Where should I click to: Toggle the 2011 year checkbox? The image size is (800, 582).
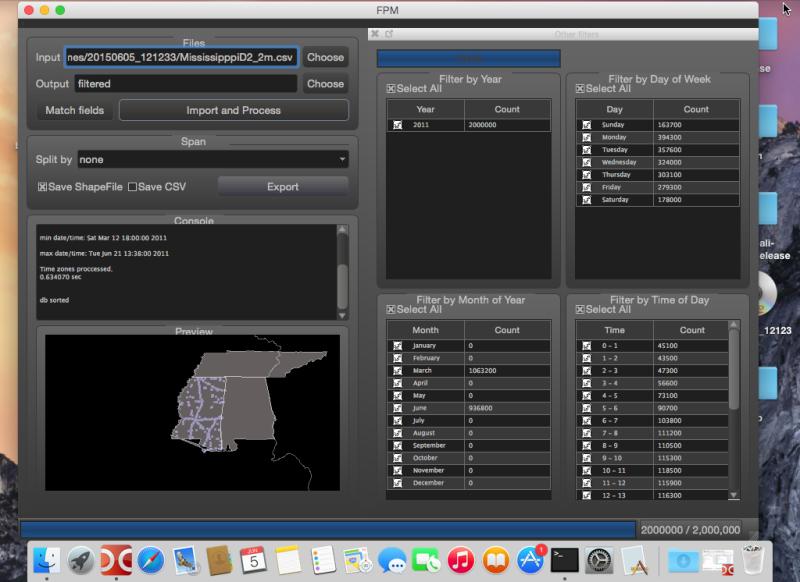click(x=397, y=125)
